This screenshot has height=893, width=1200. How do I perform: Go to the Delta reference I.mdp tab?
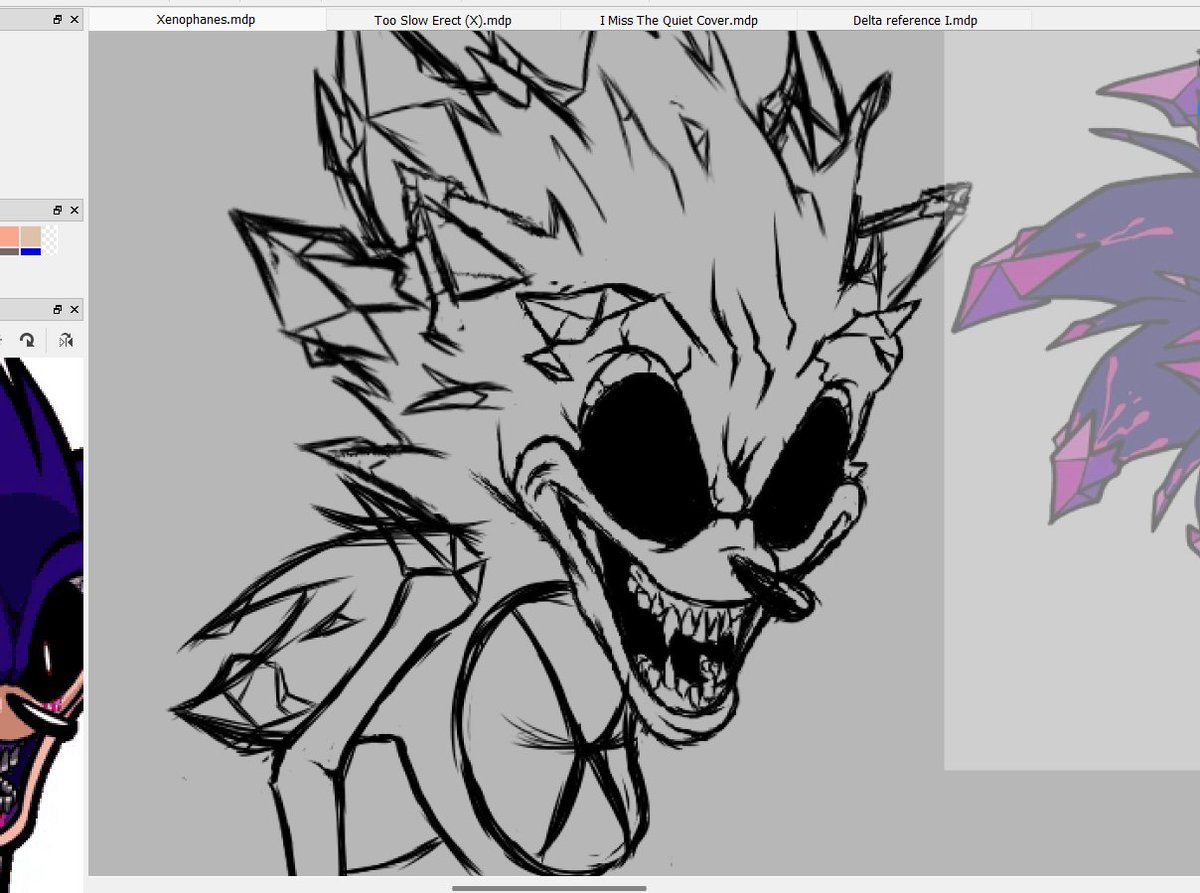click(x=915, y=20)
